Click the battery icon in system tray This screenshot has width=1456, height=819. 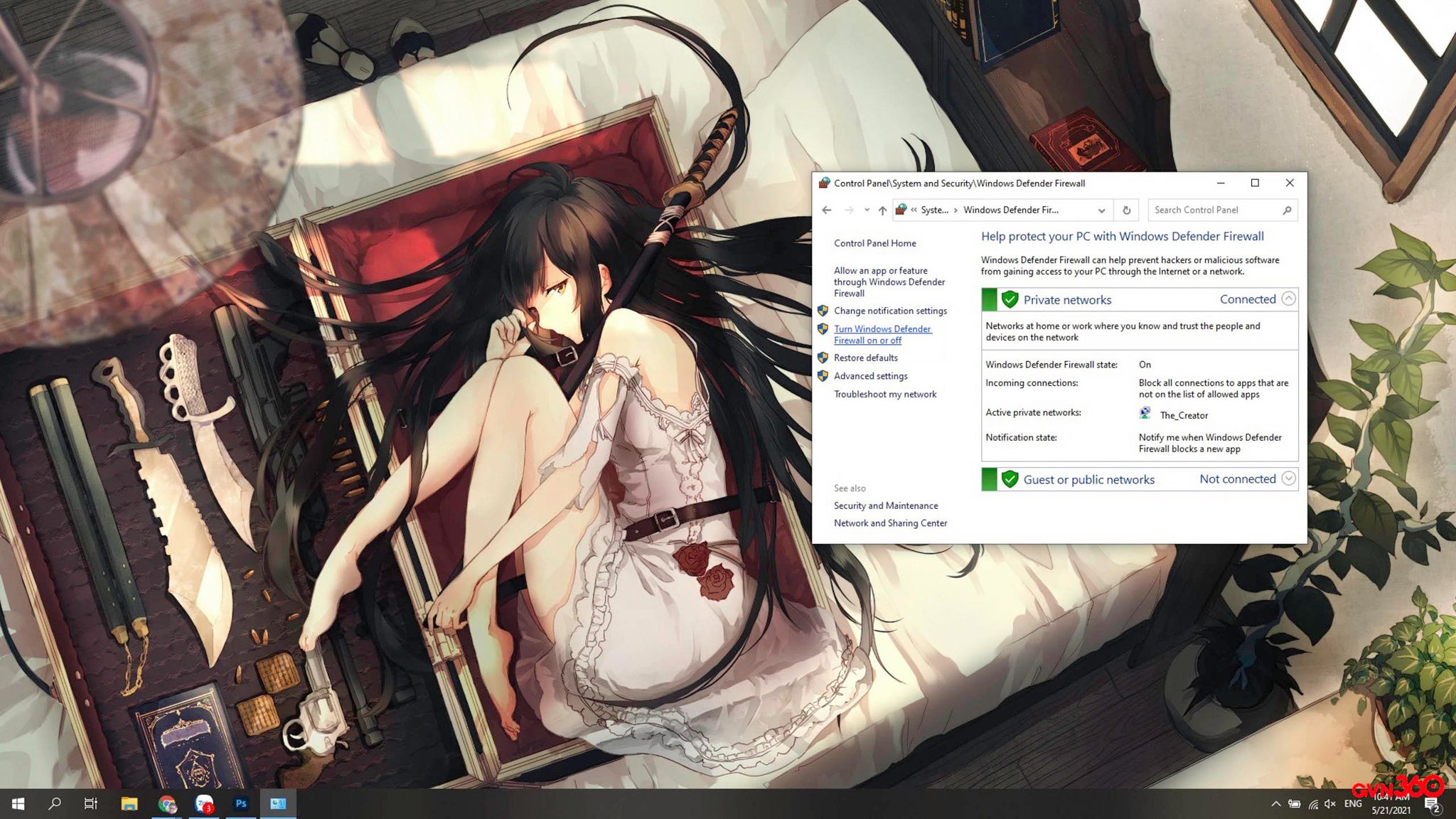1295,804
